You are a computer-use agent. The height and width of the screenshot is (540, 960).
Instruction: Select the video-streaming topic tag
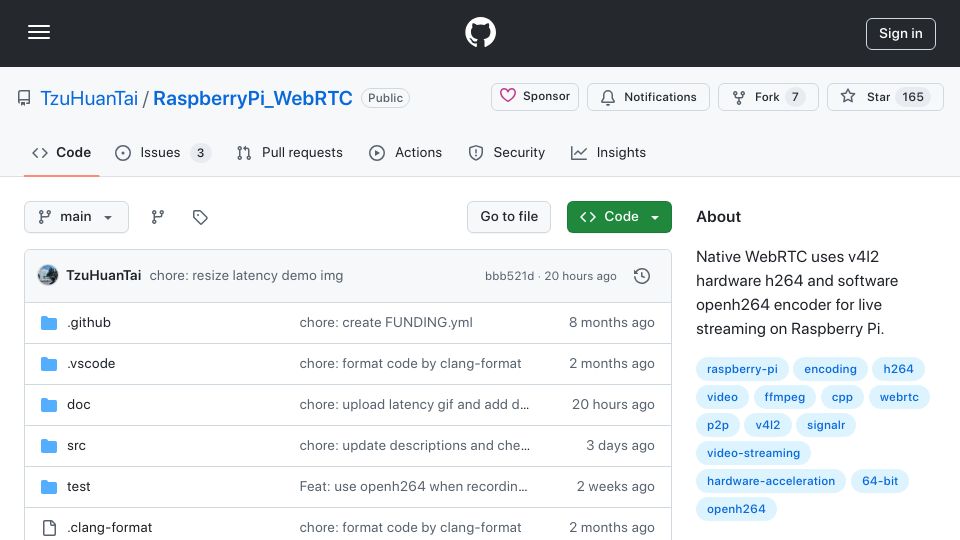pos(753,453)
